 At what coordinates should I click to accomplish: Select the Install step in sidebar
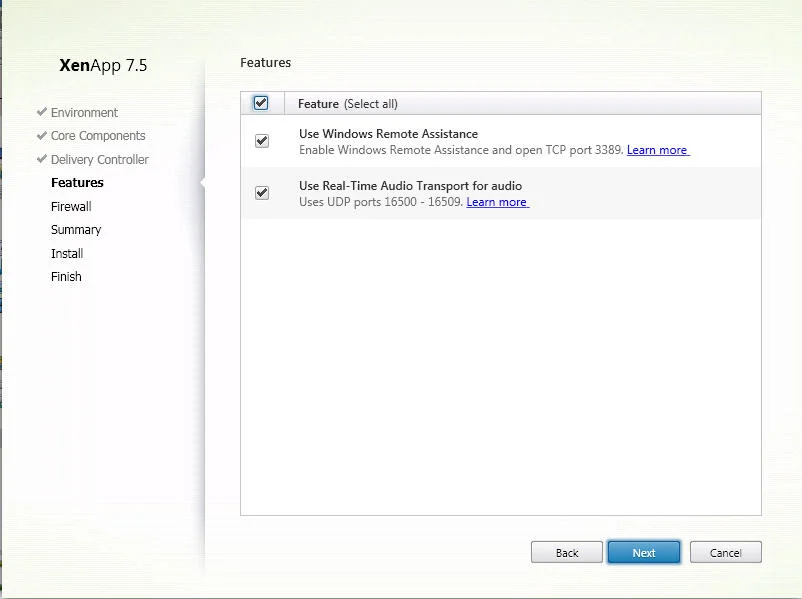(67, 253)
